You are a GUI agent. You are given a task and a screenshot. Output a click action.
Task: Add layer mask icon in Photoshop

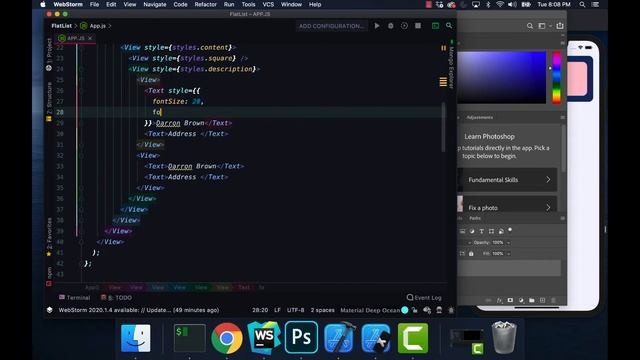(x=510, y=300)
